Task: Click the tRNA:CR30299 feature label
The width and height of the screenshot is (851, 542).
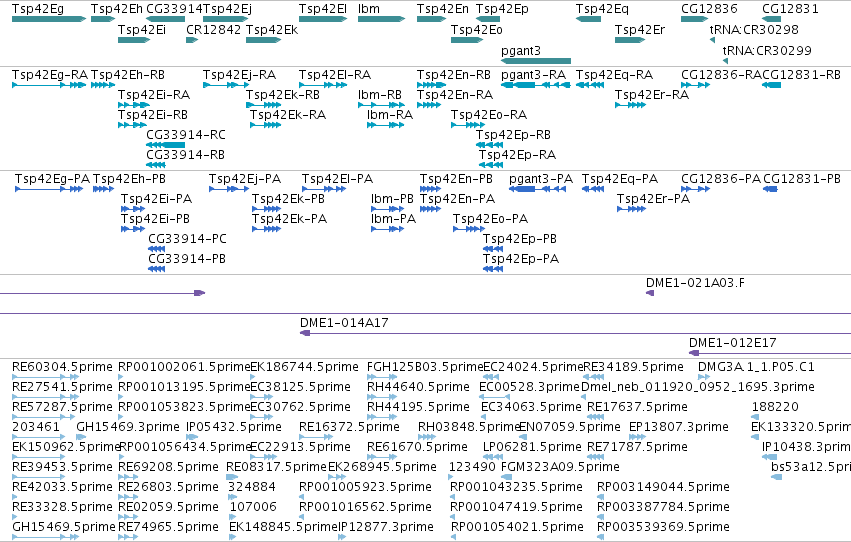Action: [767, 50]
